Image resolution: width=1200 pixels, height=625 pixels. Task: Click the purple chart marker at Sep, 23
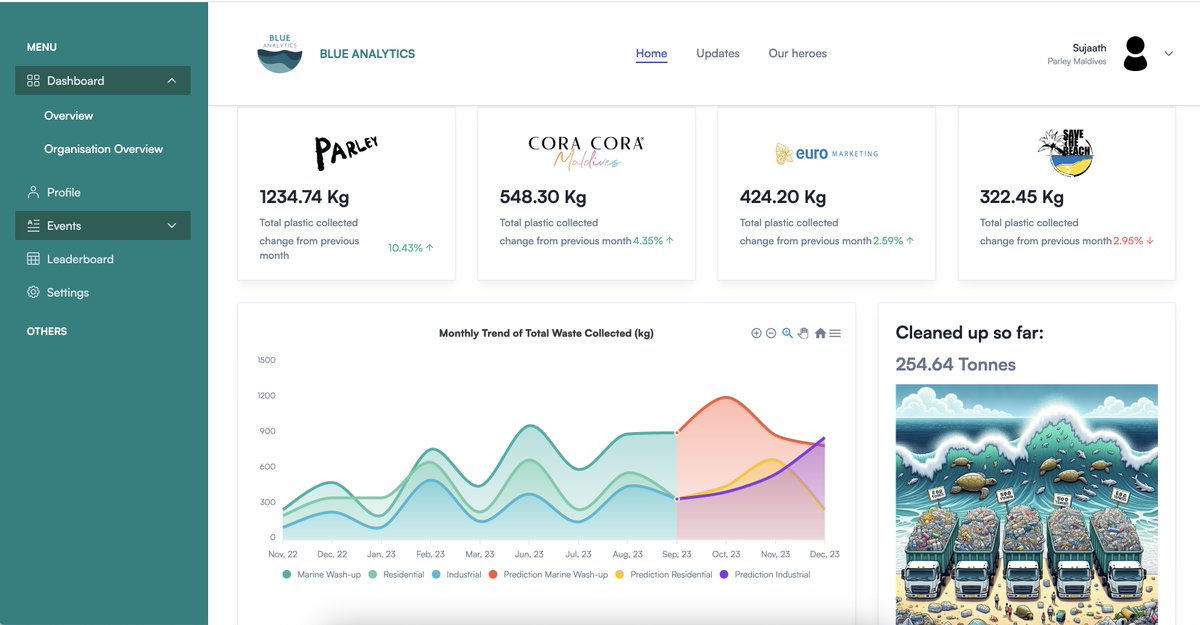(x=677, y=499)
